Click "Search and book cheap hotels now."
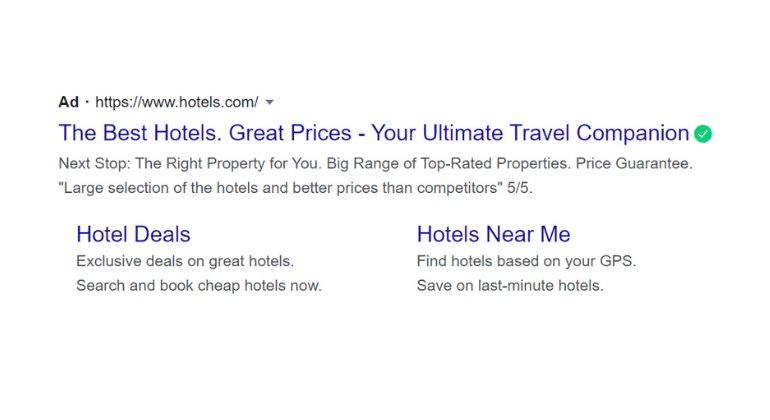The image size is (770, 420). point(199,285)
